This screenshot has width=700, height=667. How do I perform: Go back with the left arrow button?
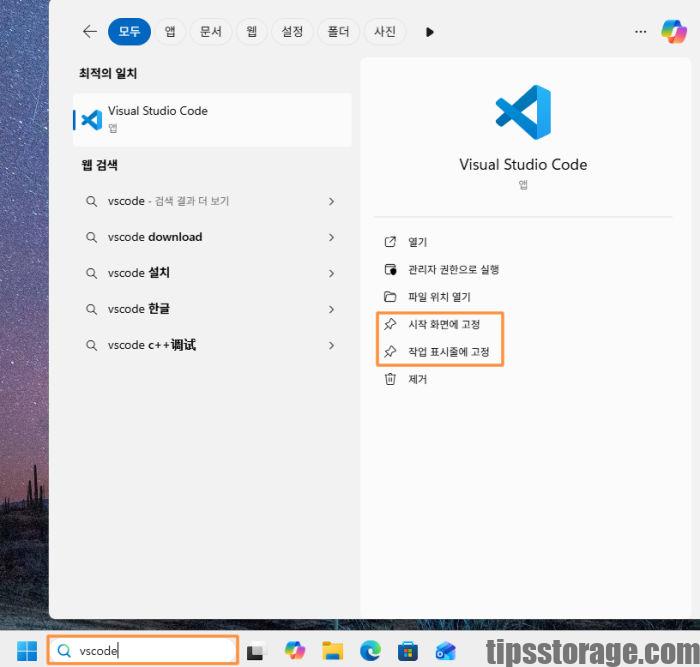pos(90,32)
